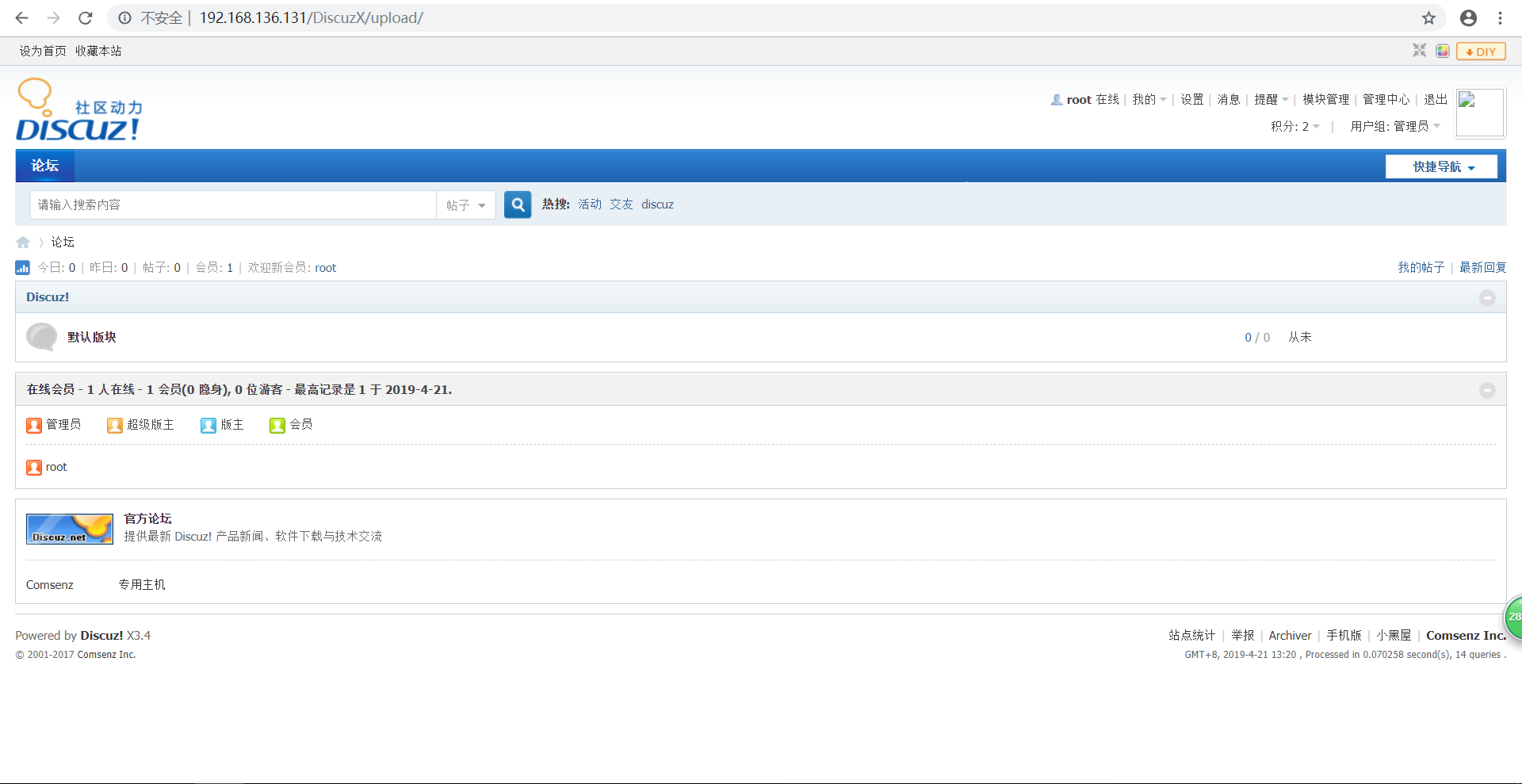Click 收藏本站 link

[98, 51]
